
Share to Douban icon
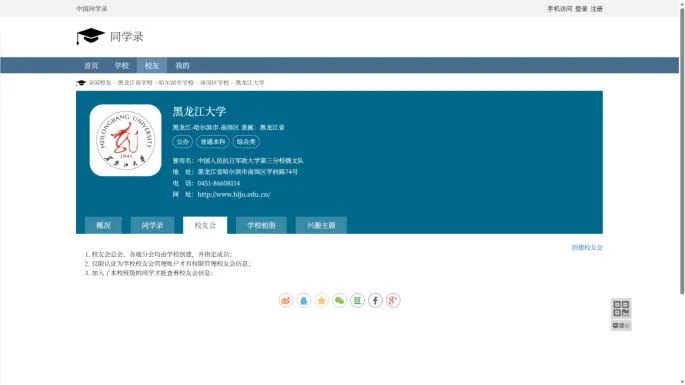(x=357, y=300)
